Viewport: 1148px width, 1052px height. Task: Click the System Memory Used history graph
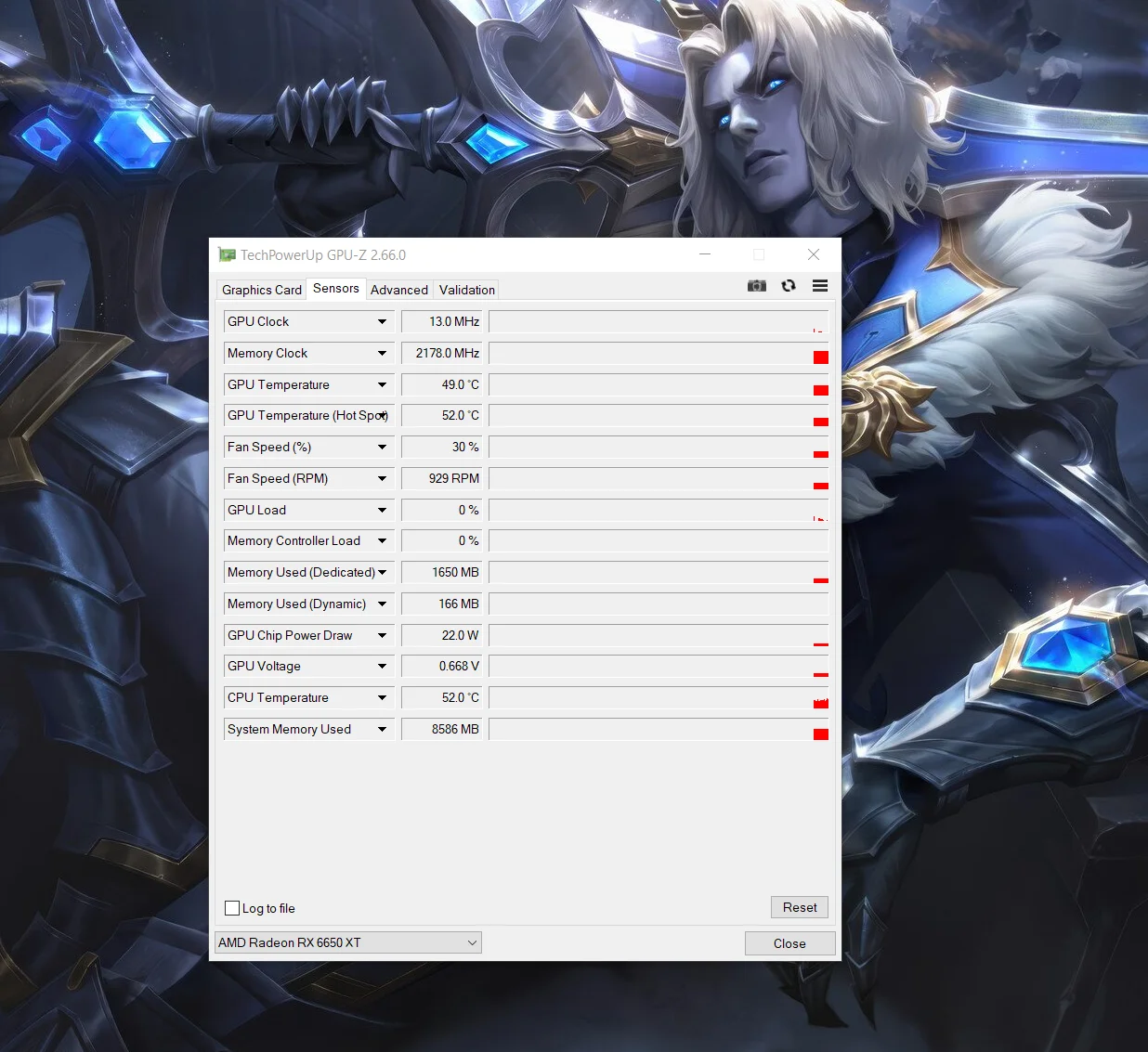pos(659,729)
